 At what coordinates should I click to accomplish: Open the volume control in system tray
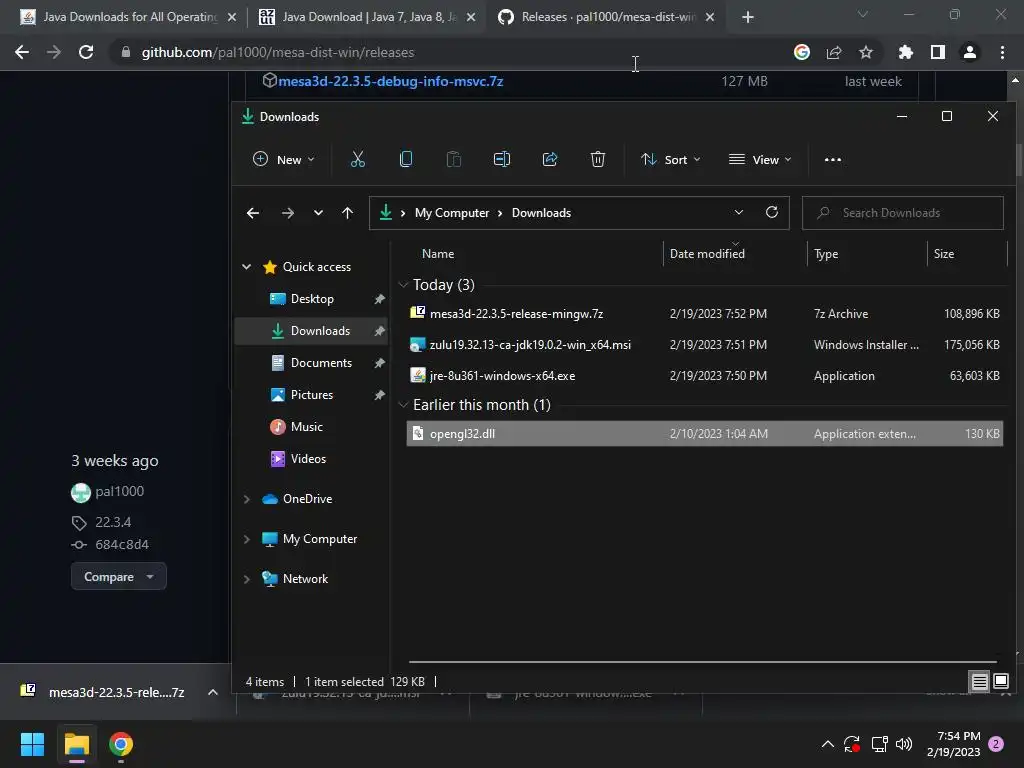click(904, 744)
